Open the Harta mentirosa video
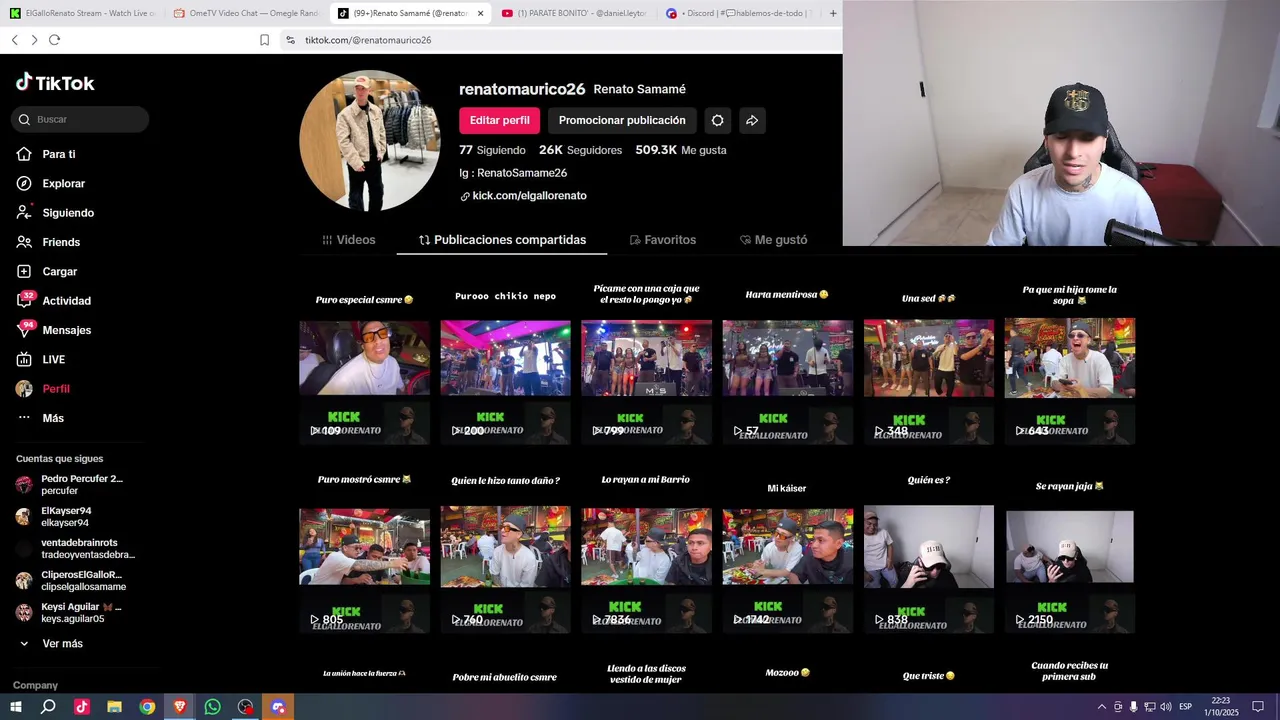 (788, 360)
